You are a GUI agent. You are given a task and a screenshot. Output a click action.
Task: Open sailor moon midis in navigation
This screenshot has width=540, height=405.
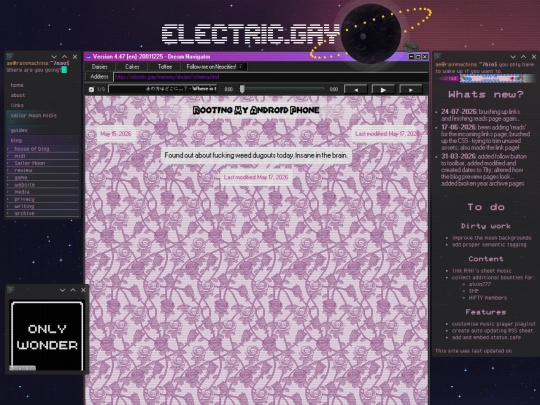click(x=33, y=115)
